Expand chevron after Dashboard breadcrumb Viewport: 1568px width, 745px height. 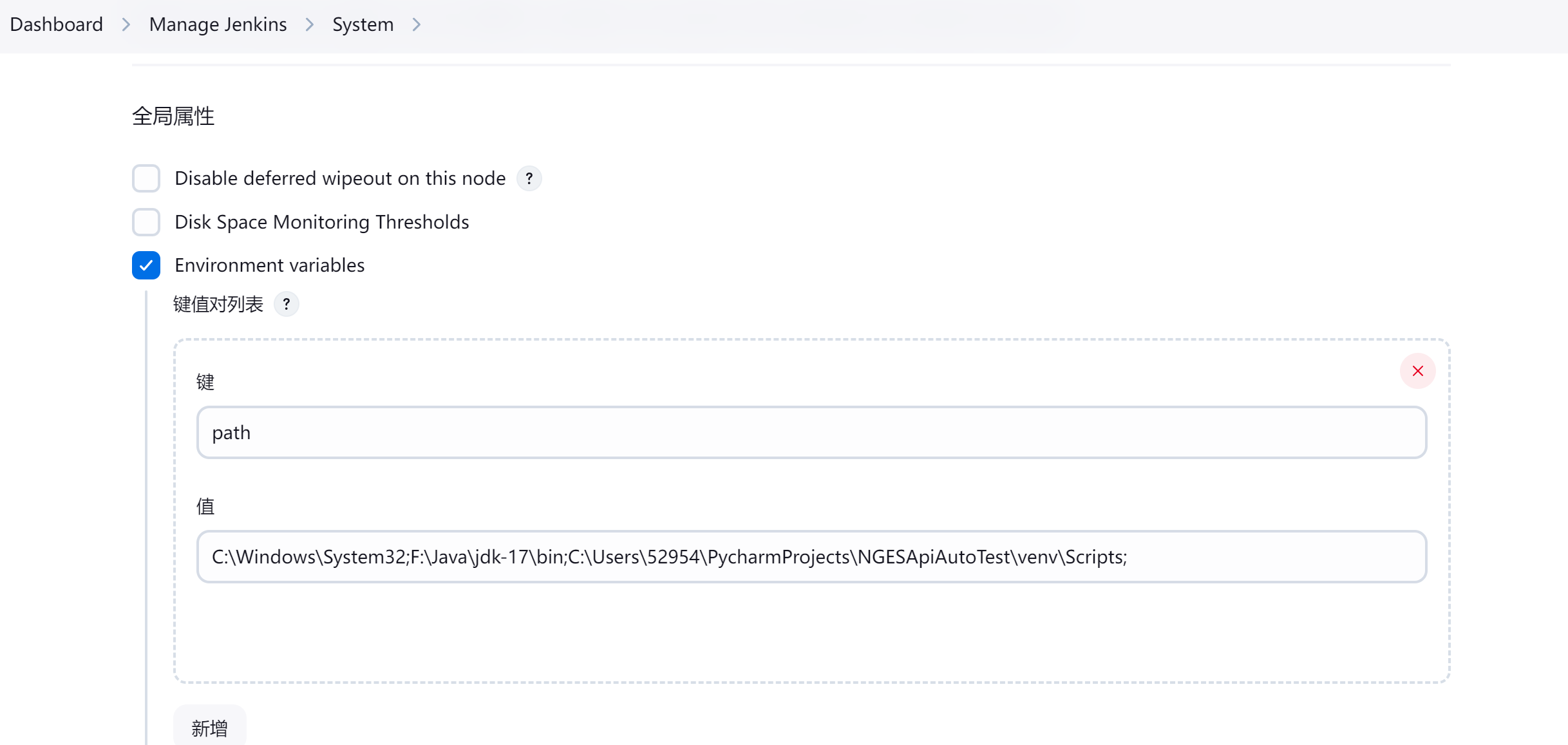[x=126, y=24]
